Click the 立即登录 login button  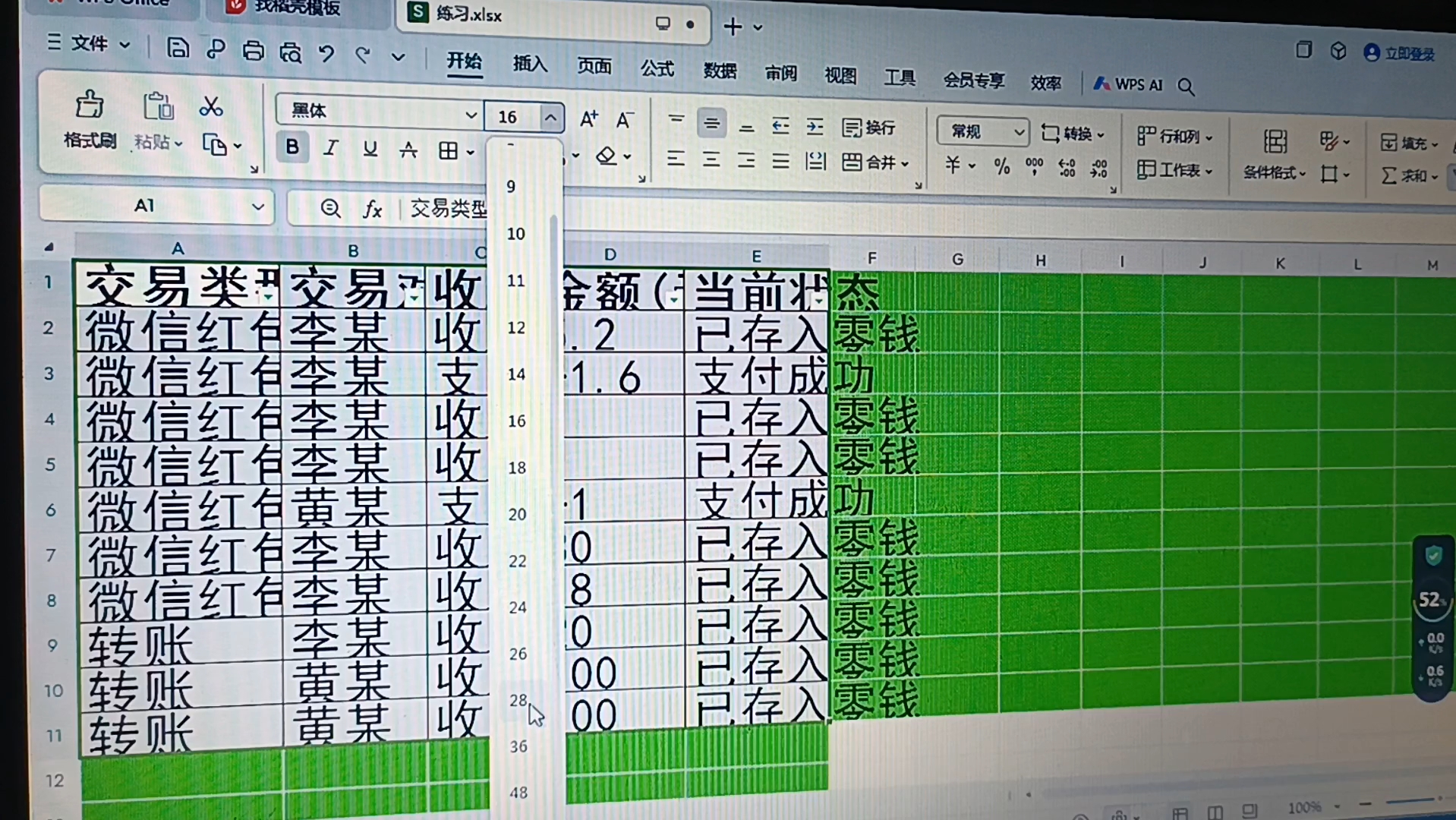[x=1399, y=53]
